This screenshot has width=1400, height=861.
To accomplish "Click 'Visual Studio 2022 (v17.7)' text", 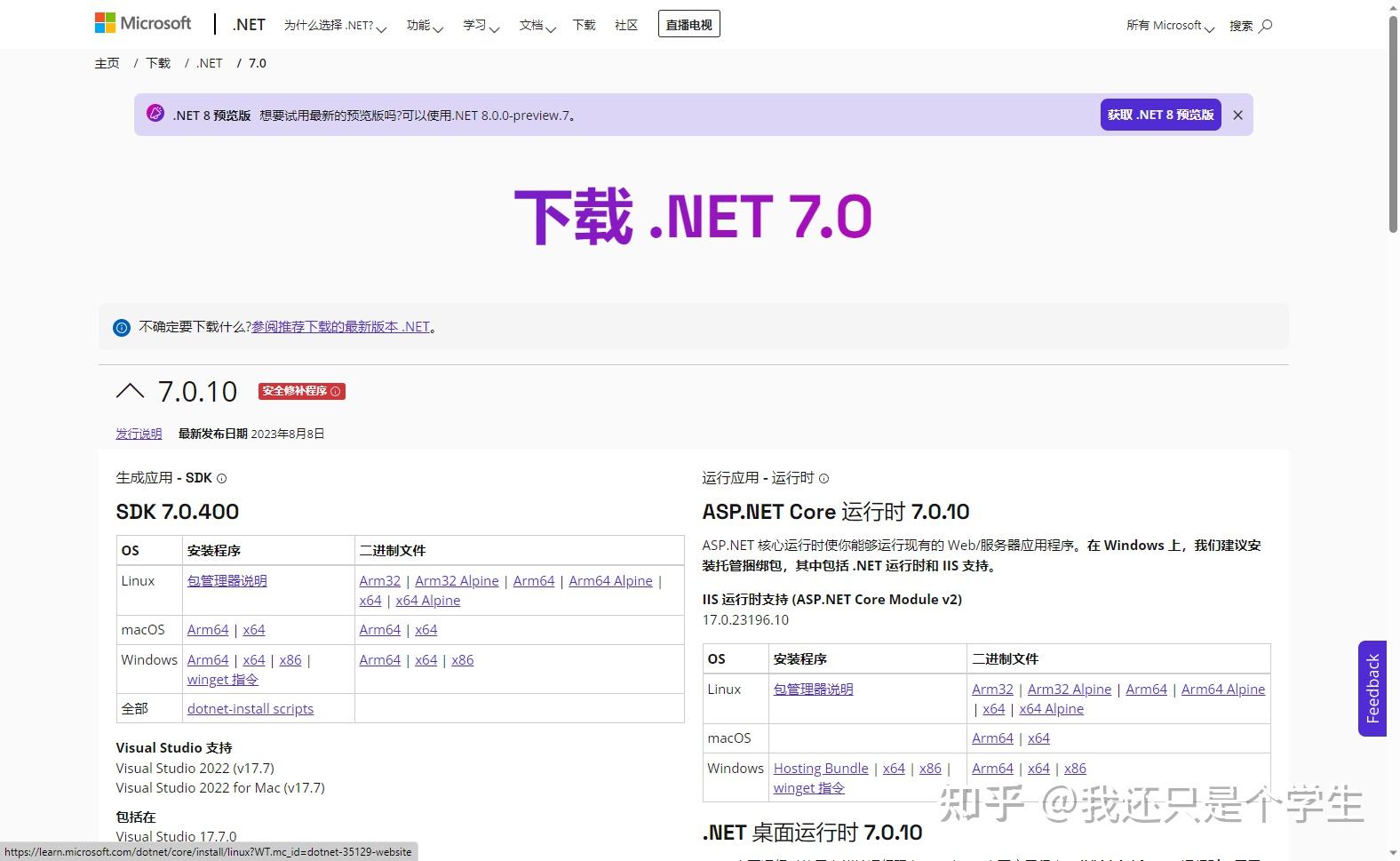I will 195,769.
